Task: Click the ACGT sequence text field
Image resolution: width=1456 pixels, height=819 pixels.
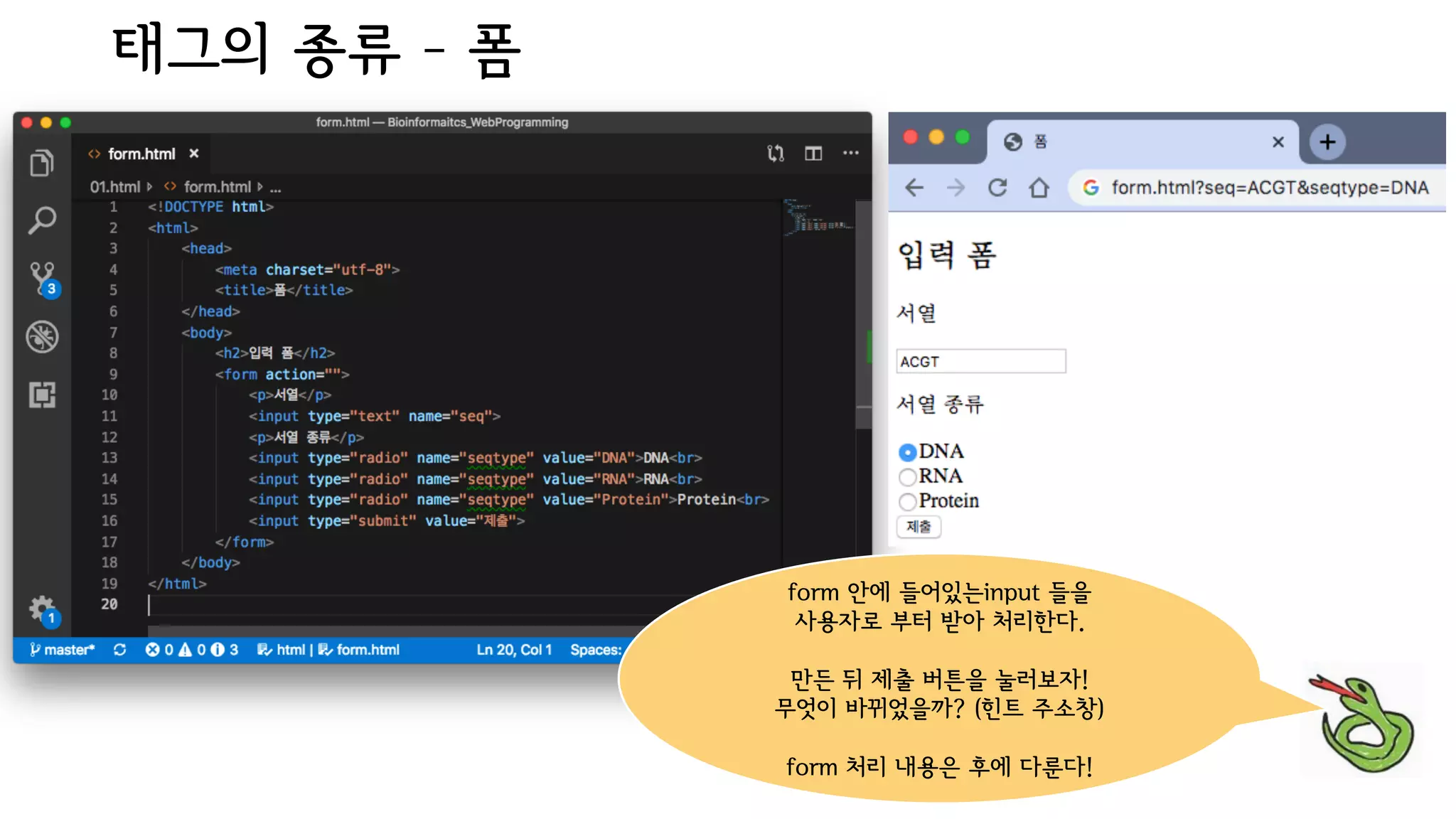Action: 980,361
